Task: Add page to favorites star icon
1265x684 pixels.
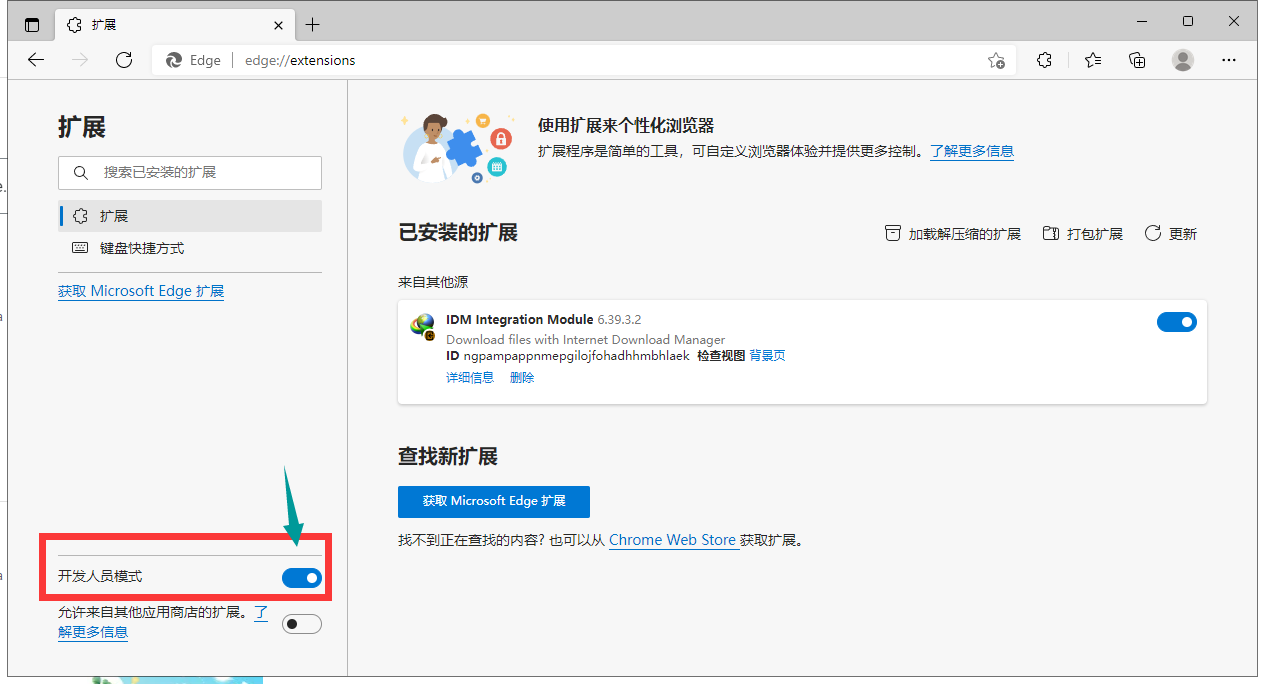Action: [x=996, y=60]
